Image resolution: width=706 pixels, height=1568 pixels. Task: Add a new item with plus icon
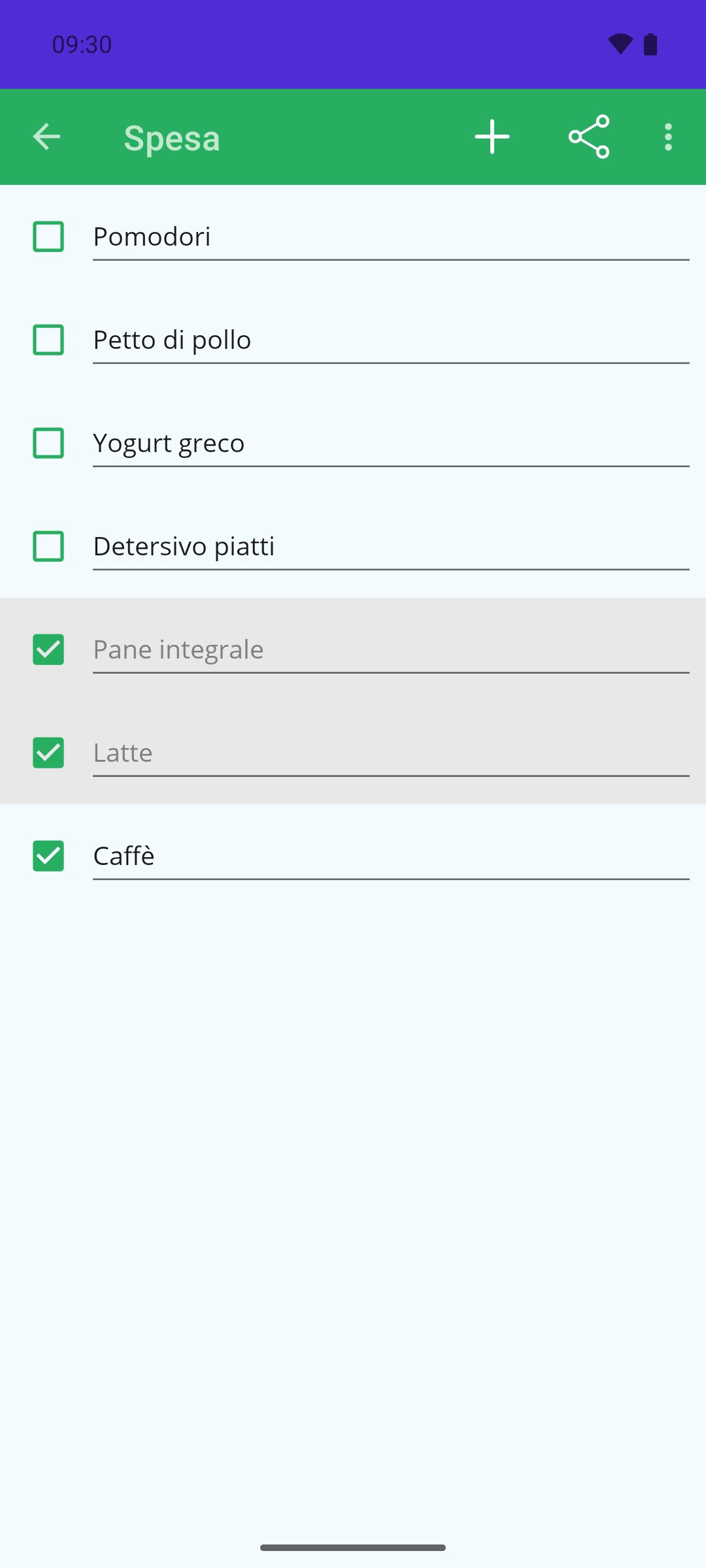(x=492, y=137)
